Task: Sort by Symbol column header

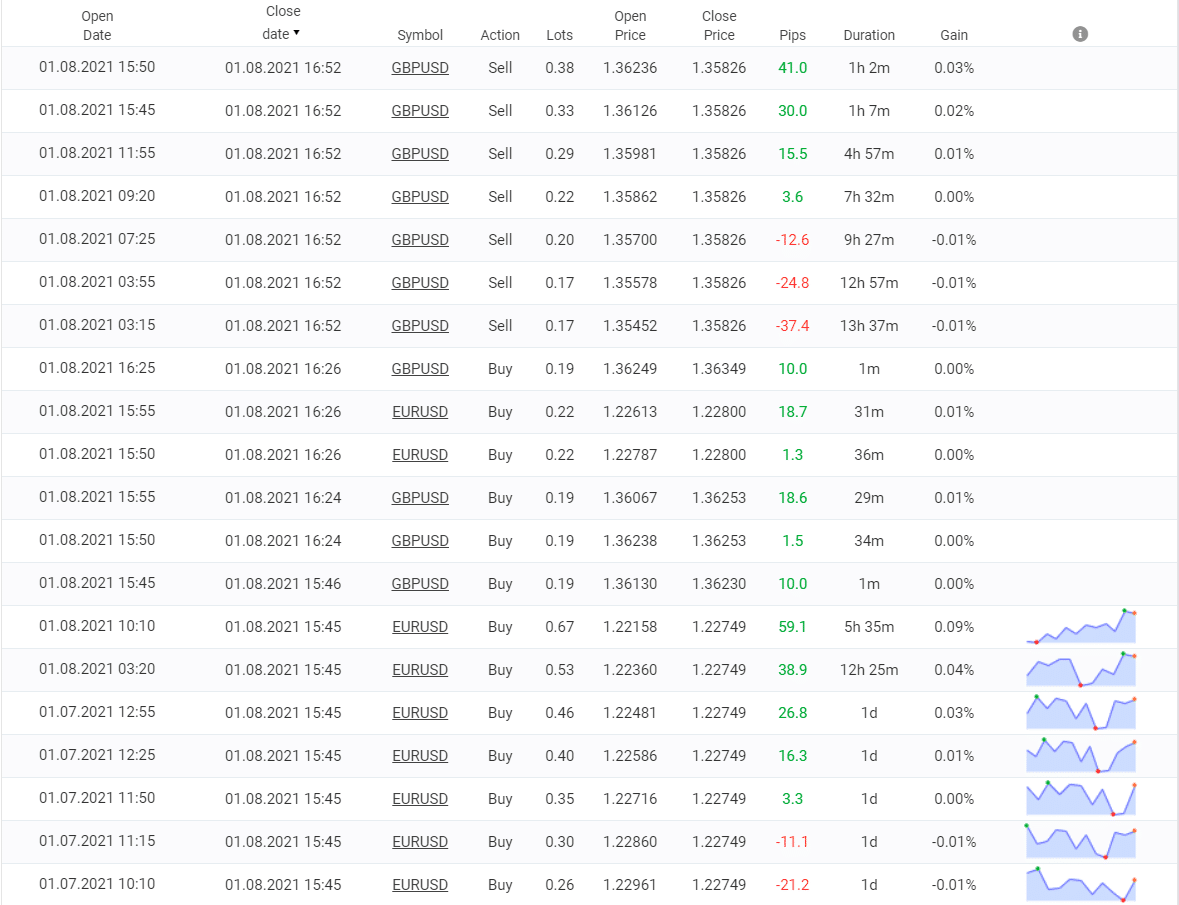Action: (x=420, y=35)
